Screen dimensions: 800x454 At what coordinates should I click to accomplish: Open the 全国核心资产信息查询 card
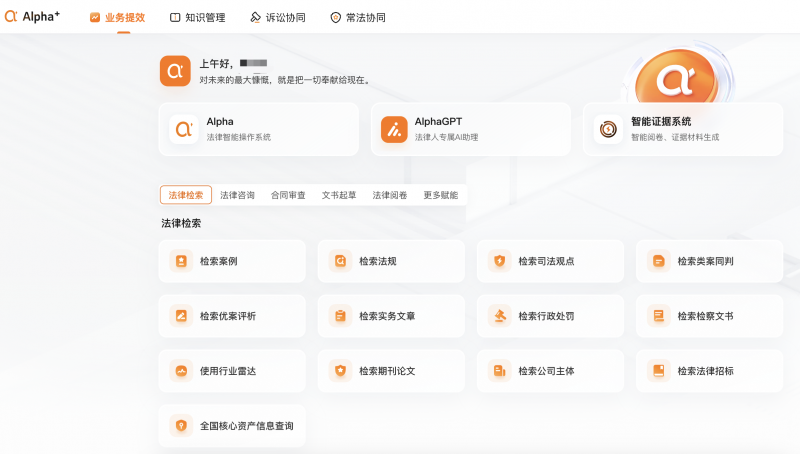tap(232, 426)
